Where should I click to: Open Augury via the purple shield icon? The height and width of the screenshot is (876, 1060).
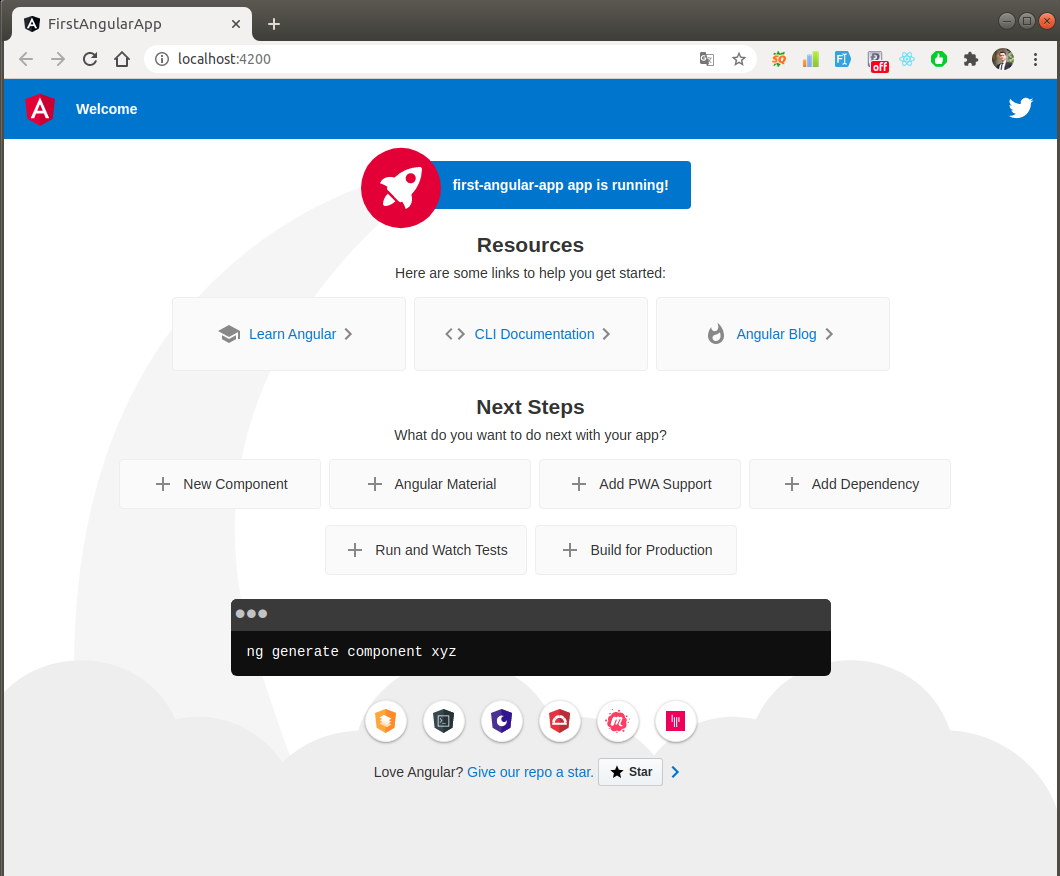(501, 721)
